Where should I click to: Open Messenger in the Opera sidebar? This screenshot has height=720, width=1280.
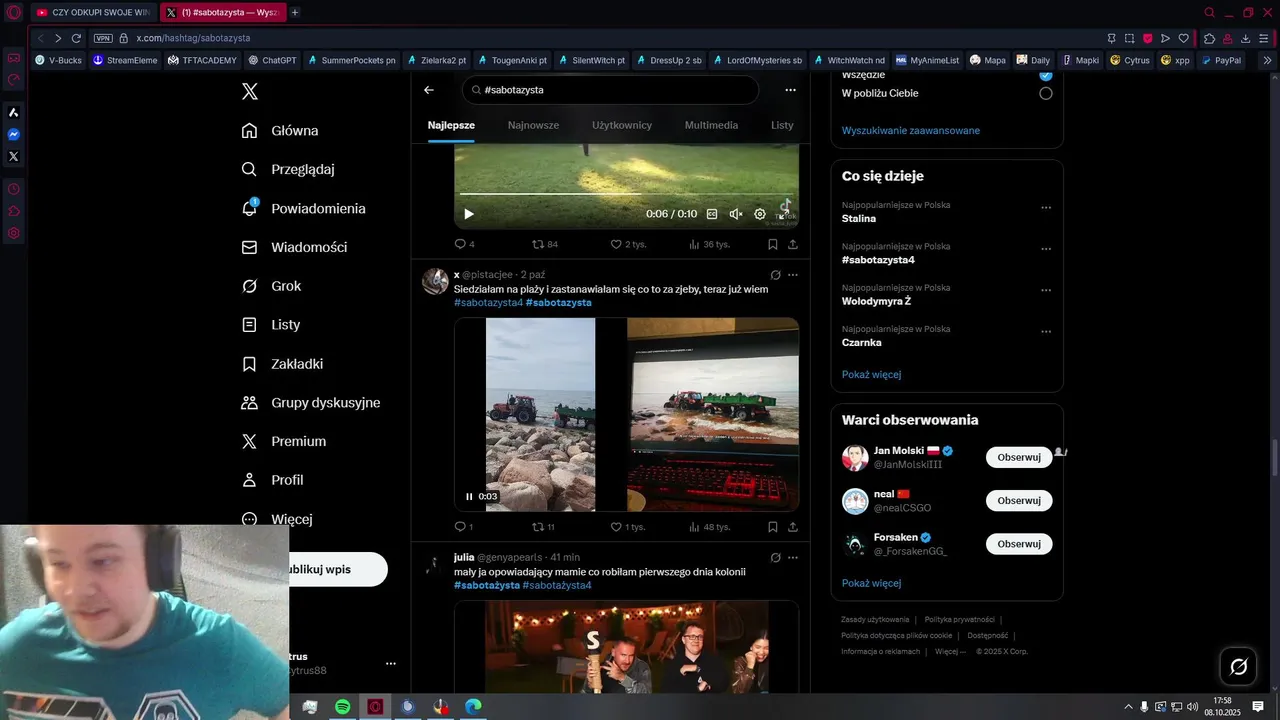[x=14, y=135]
